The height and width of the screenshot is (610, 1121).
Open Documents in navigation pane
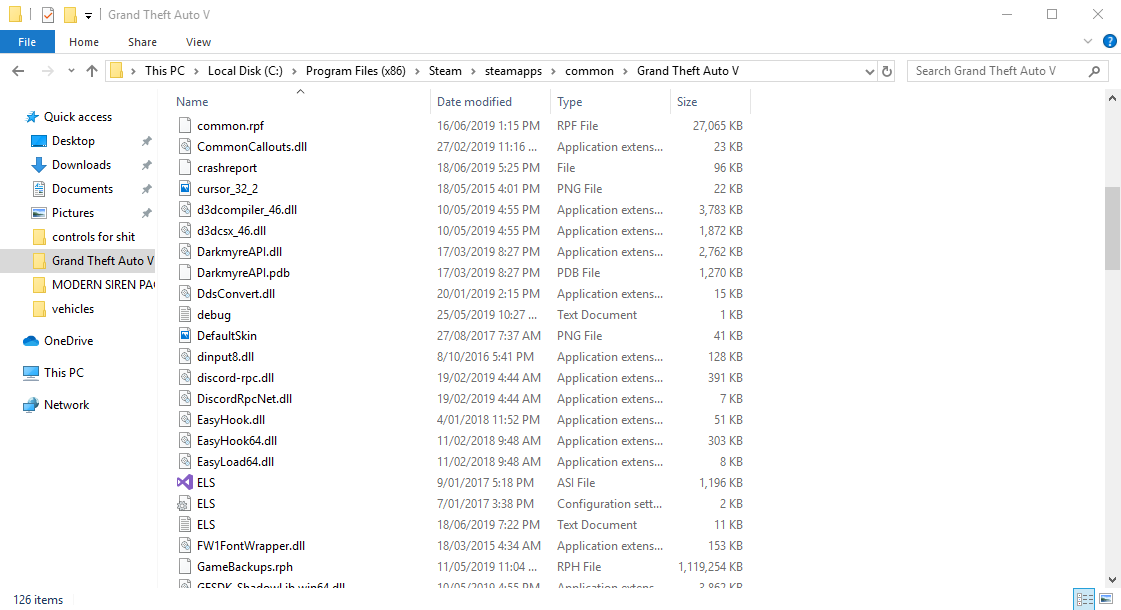[82, 189]
